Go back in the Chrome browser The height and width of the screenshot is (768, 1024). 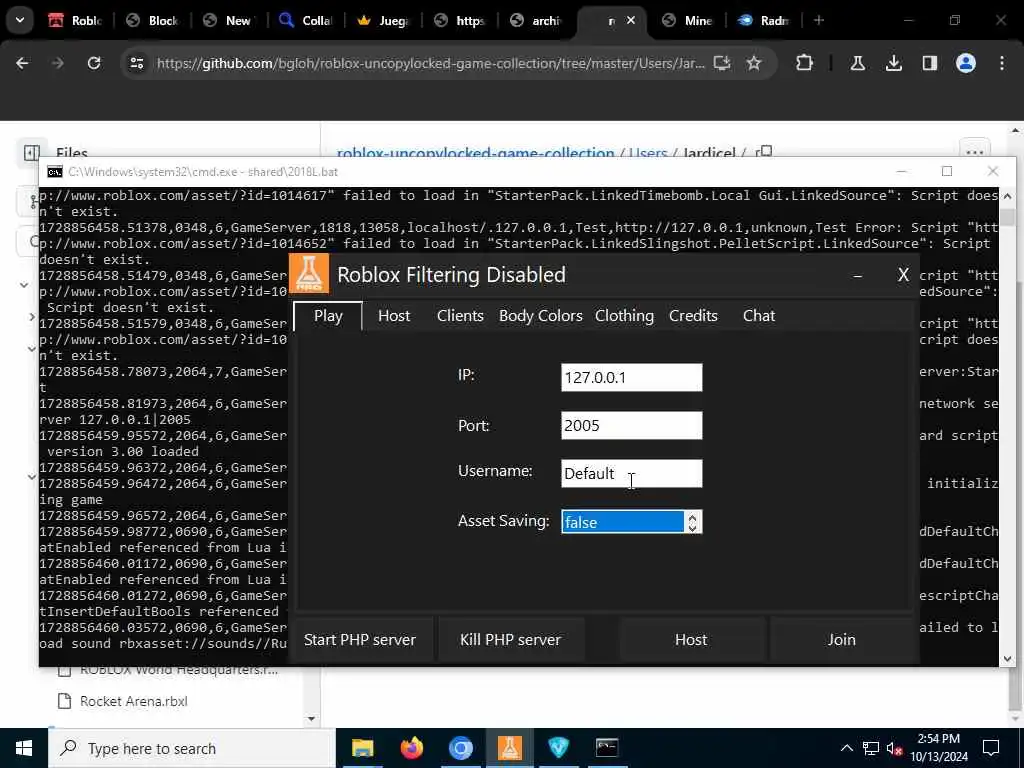pos(22,63)
